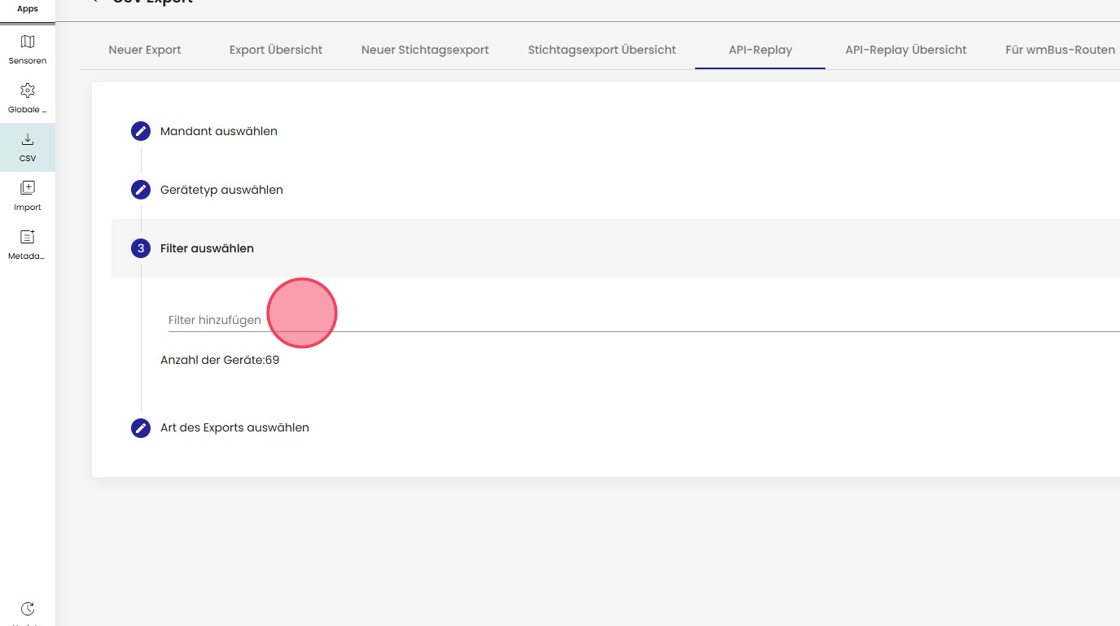
Task: Switch to Neuer Stichtagsexport tab
Action: pos(425,50)
